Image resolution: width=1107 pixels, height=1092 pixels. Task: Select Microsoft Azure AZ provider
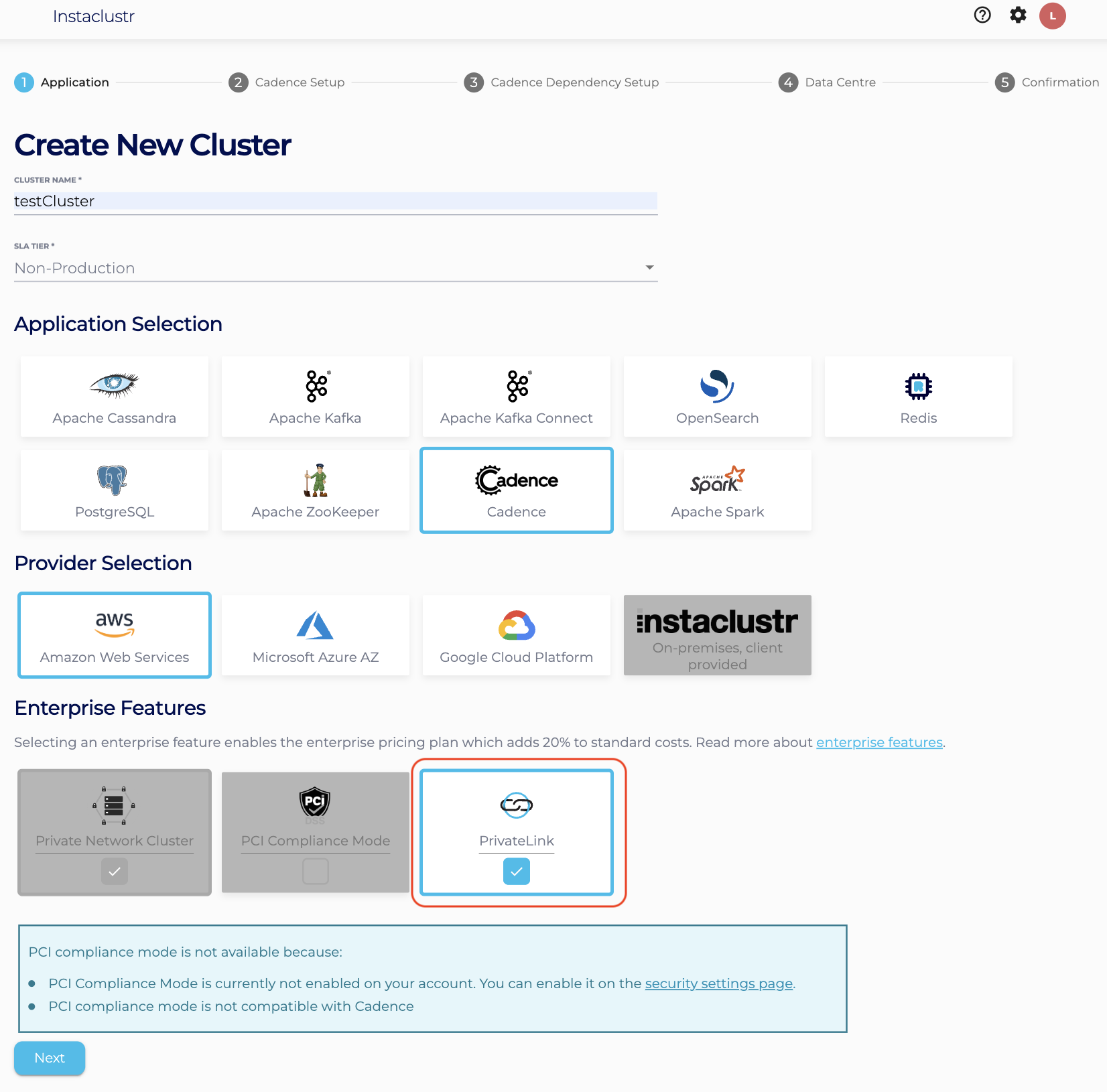315,635
